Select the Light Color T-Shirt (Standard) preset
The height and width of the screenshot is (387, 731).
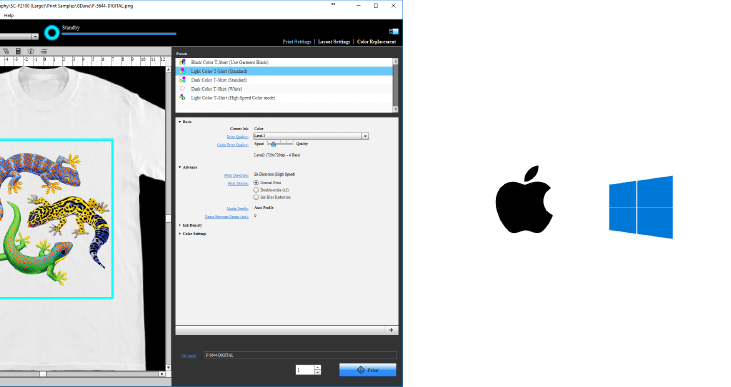(x=284, y=71)
